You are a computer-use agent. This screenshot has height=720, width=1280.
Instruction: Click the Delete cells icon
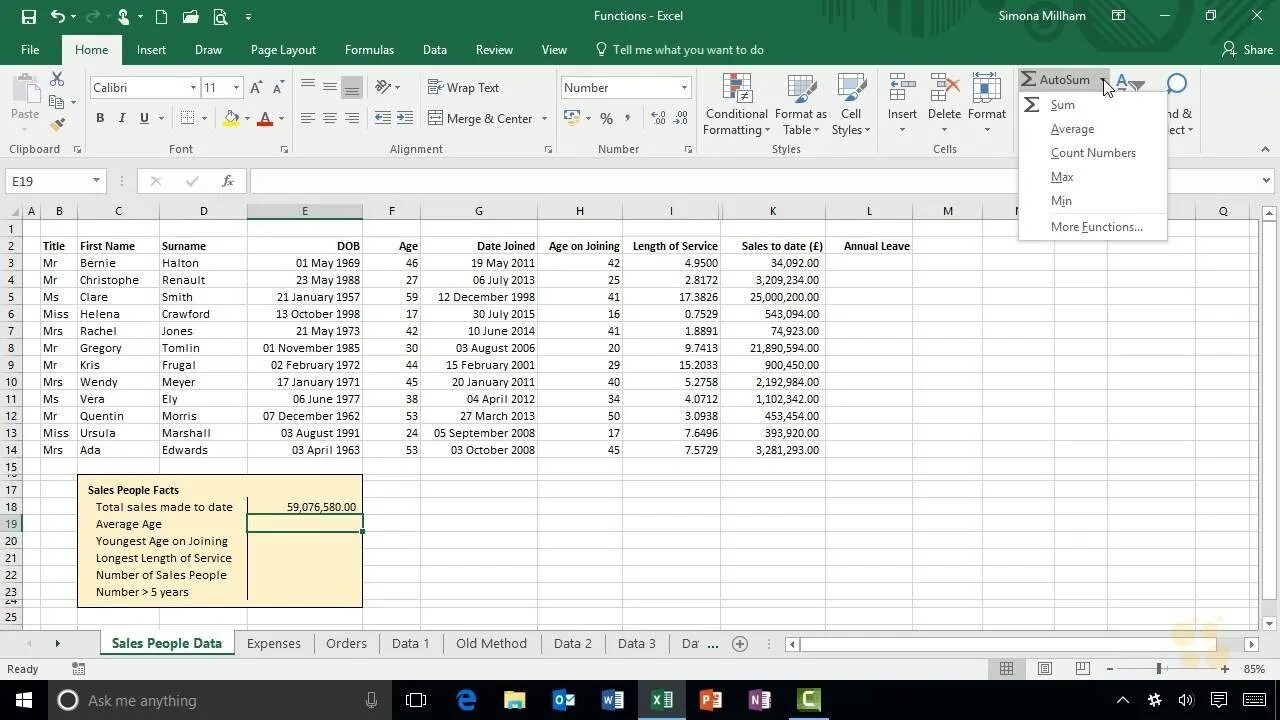945,90
